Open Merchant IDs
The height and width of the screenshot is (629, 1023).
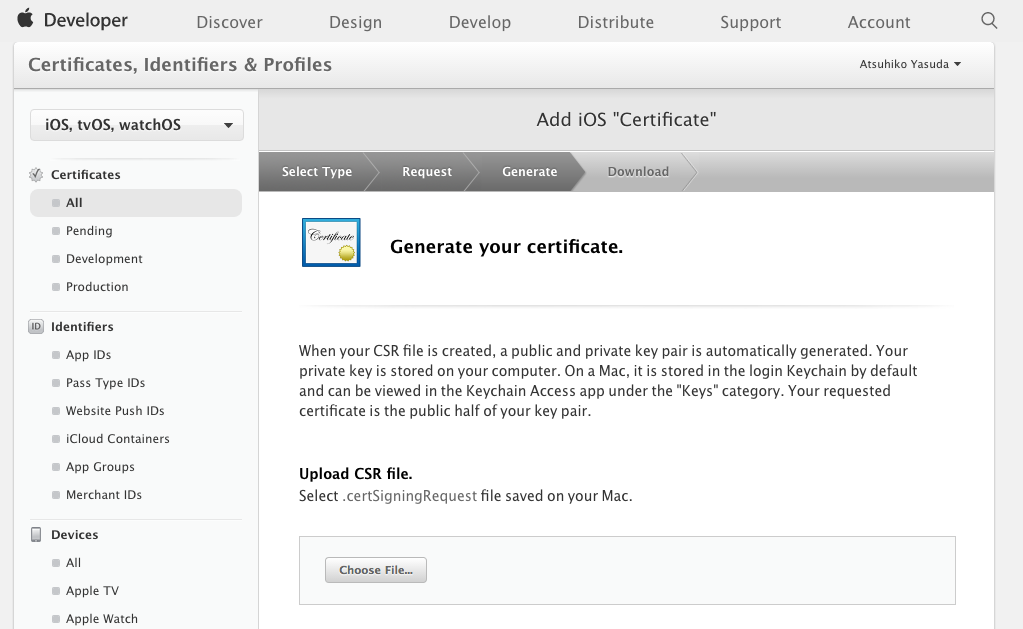click(x=104, y=495)
